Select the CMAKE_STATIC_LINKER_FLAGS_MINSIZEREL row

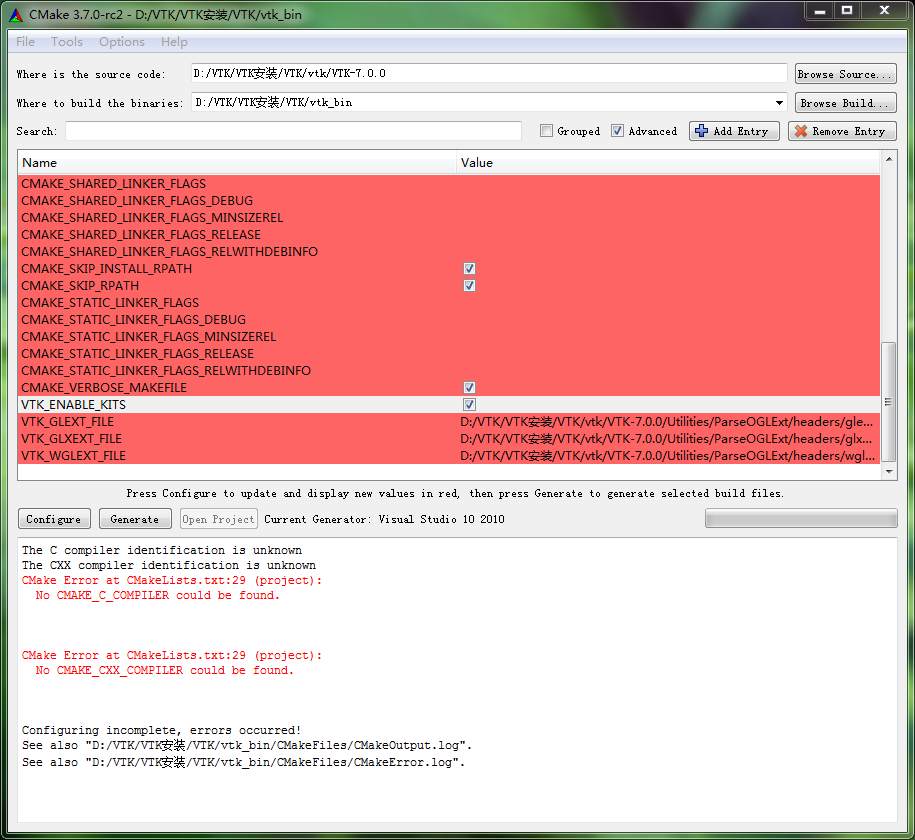449,337
